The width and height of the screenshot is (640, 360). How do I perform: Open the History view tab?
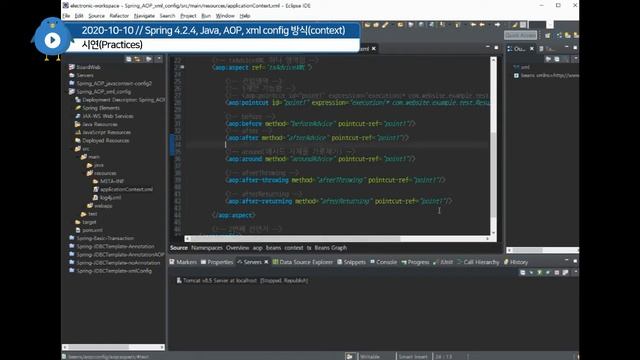pyautogui.click(x=516, y=262)
